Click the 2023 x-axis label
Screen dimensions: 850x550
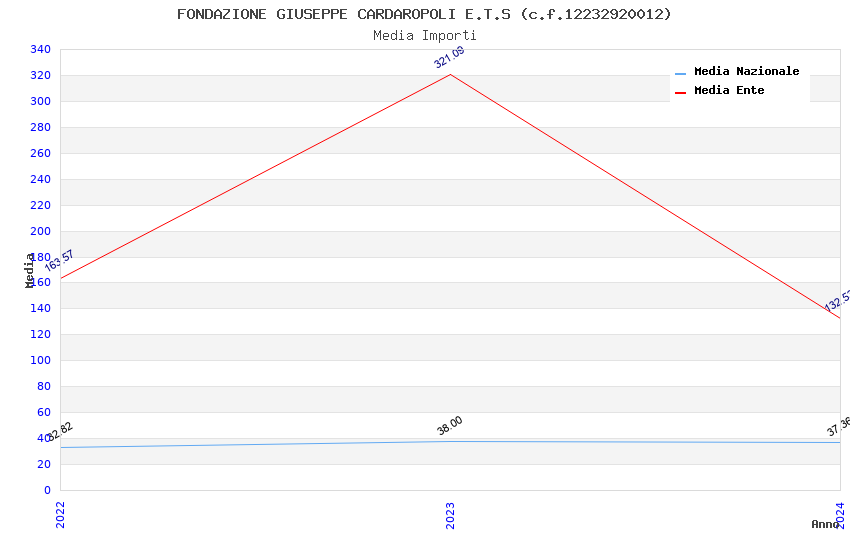450,515
